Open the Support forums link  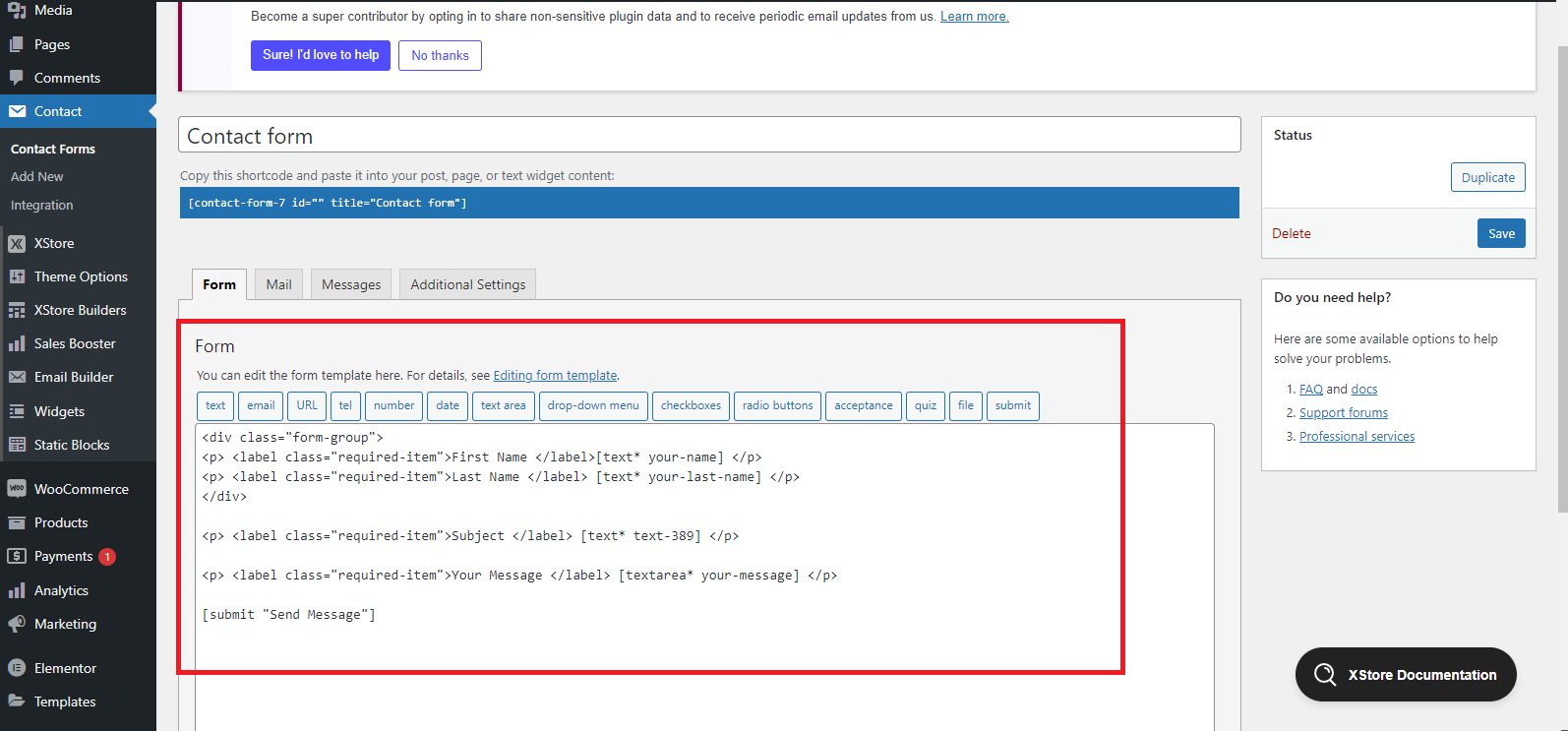coord(1344,412)
